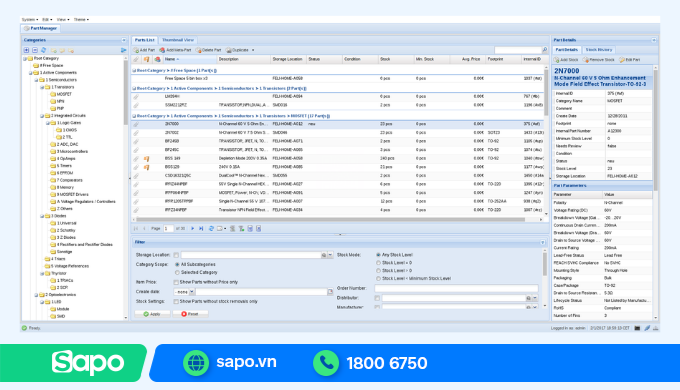Open the Edit menu
The height and width of the screenshot is (390, 680).
tap(47, 20)
